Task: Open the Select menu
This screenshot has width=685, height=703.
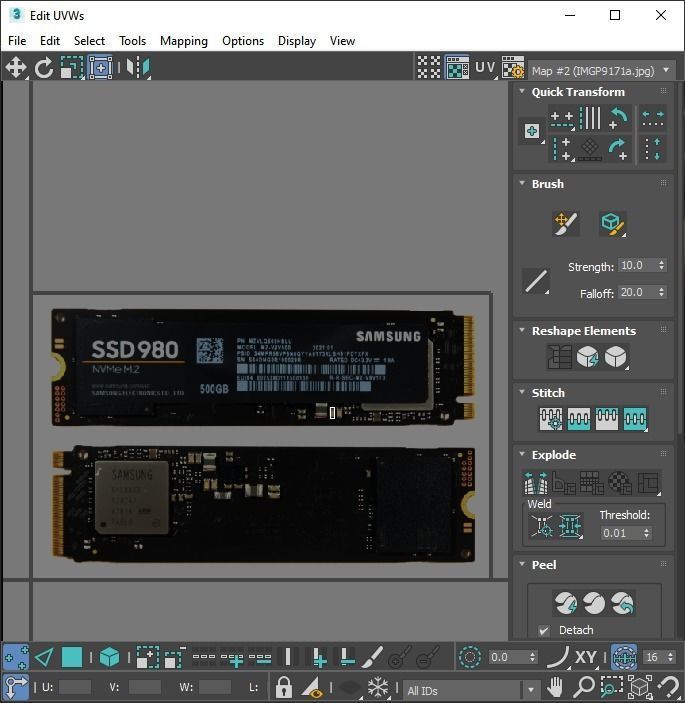Action: (x=89, y=41)
